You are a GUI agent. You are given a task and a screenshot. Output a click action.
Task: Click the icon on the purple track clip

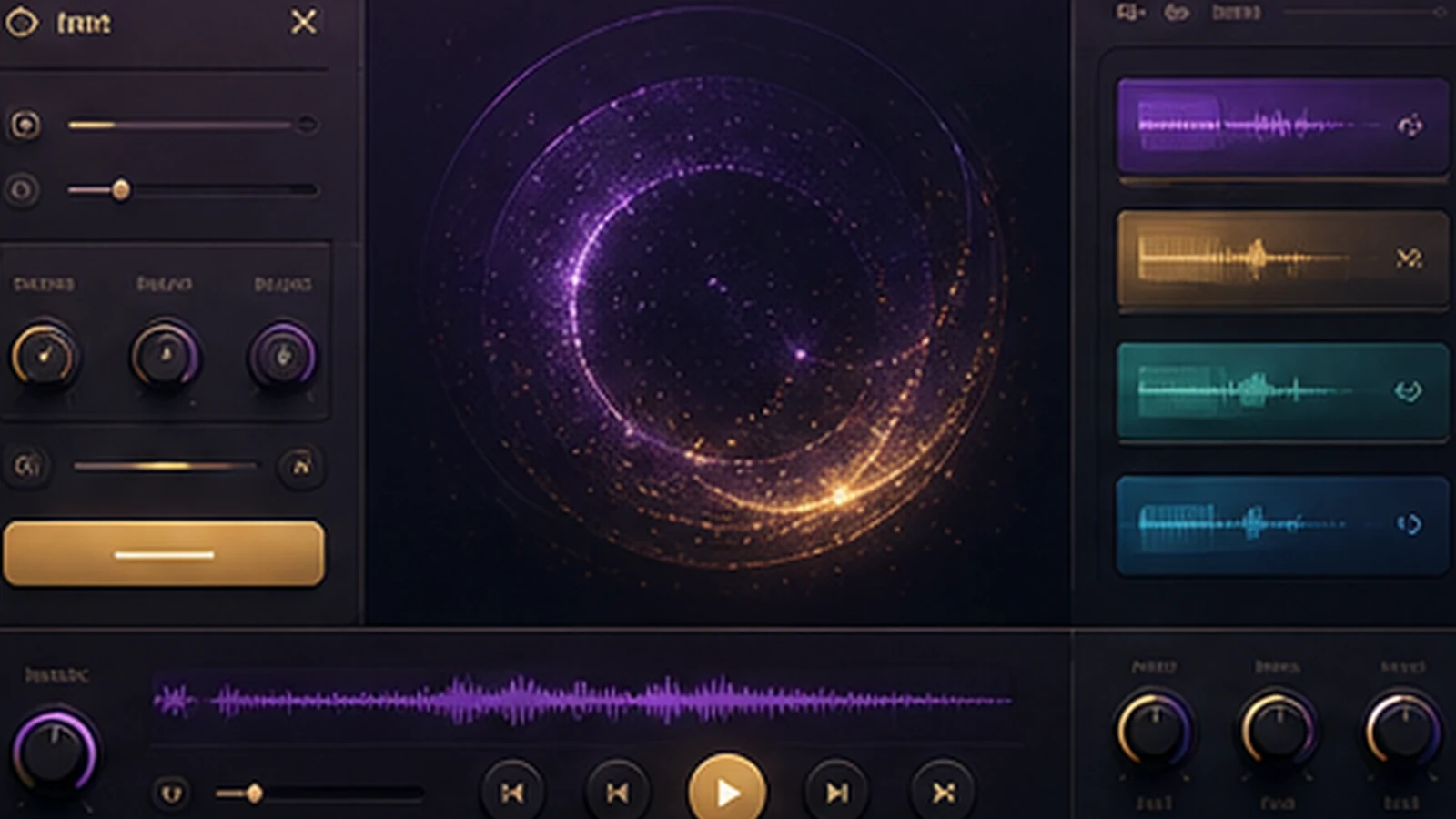1410,126
